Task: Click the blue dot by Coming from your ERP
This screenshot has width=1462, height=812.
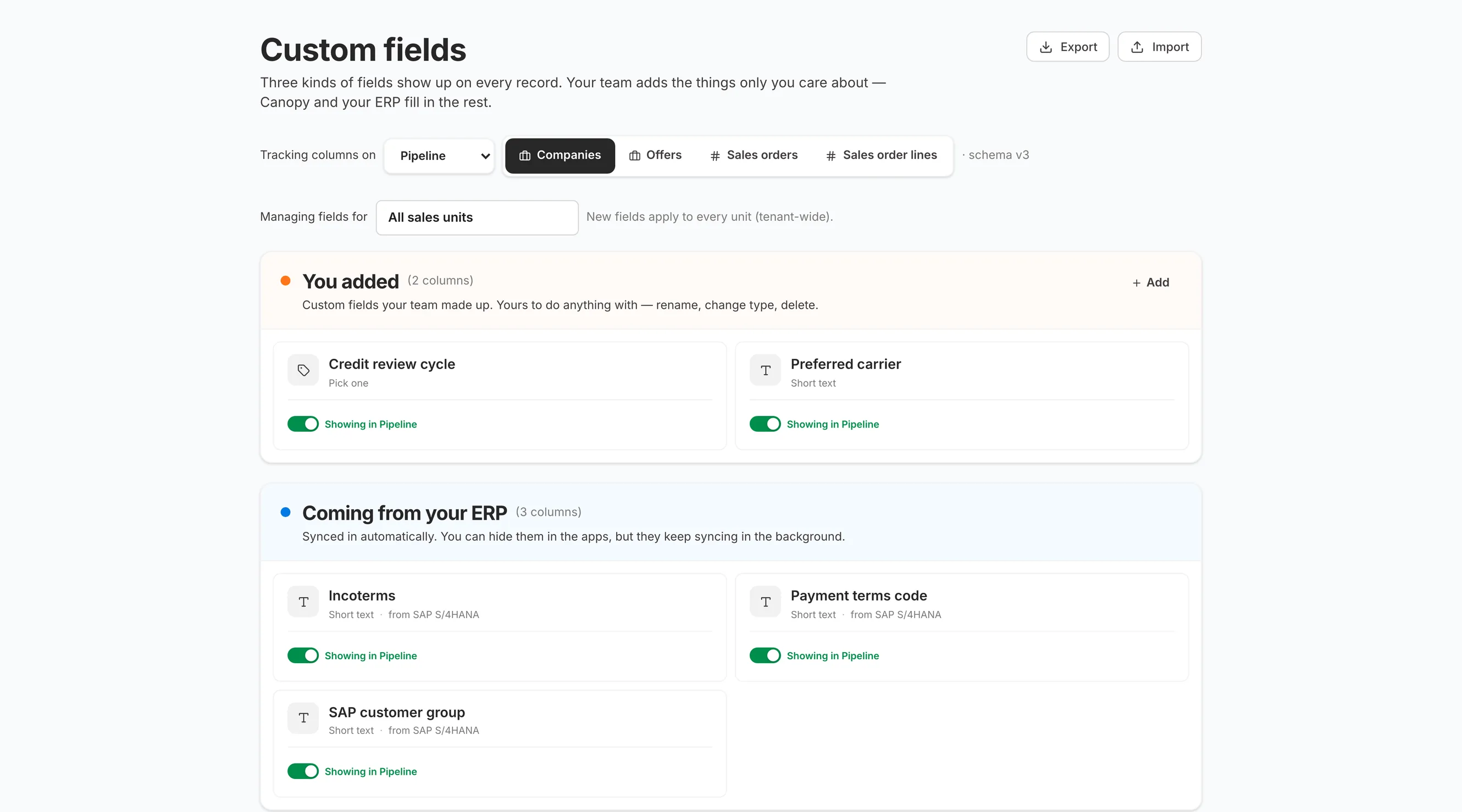Action: tap(285, 512)
